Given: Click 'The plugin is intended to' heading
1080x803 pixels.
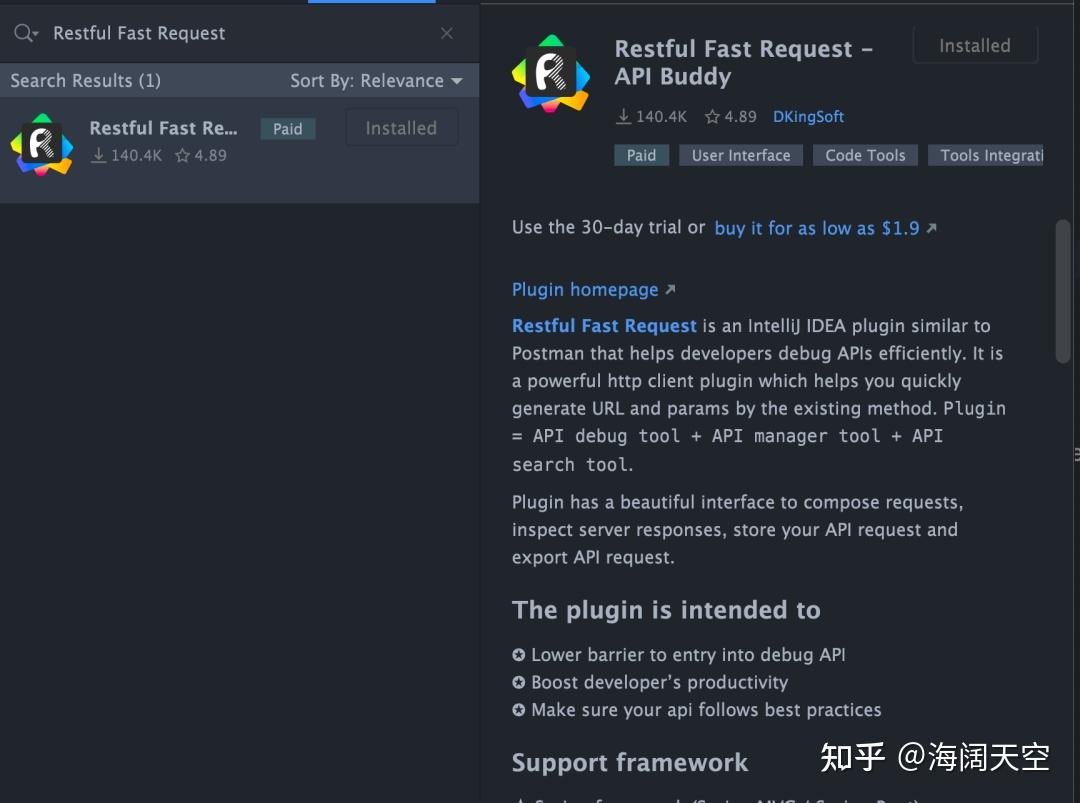Looking at the screenshot, I should coord(666,610).
